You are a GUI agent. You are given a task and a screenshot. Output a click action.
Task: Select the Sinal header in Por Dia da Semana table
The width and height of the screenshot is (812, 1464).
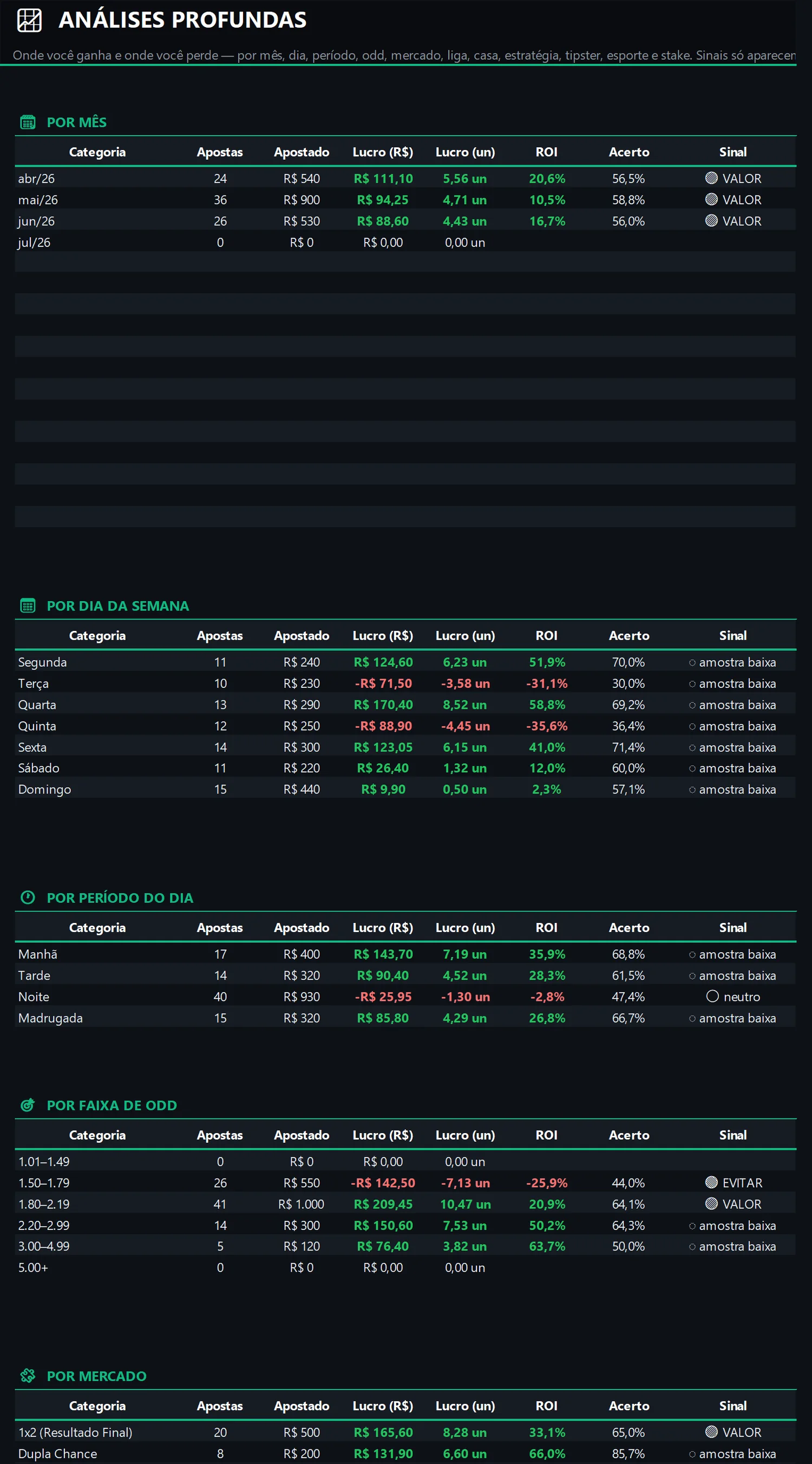point(733,636)
